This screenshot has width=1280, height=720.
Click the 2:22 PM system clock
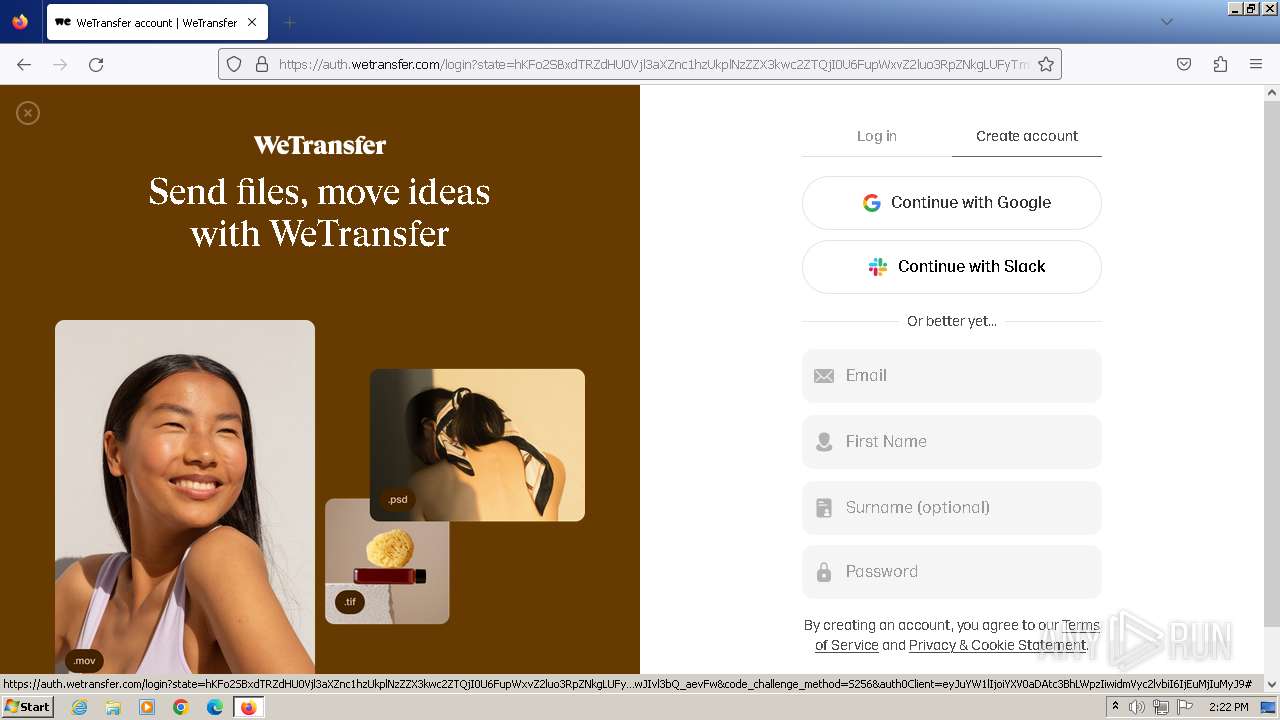point(1228,707)
